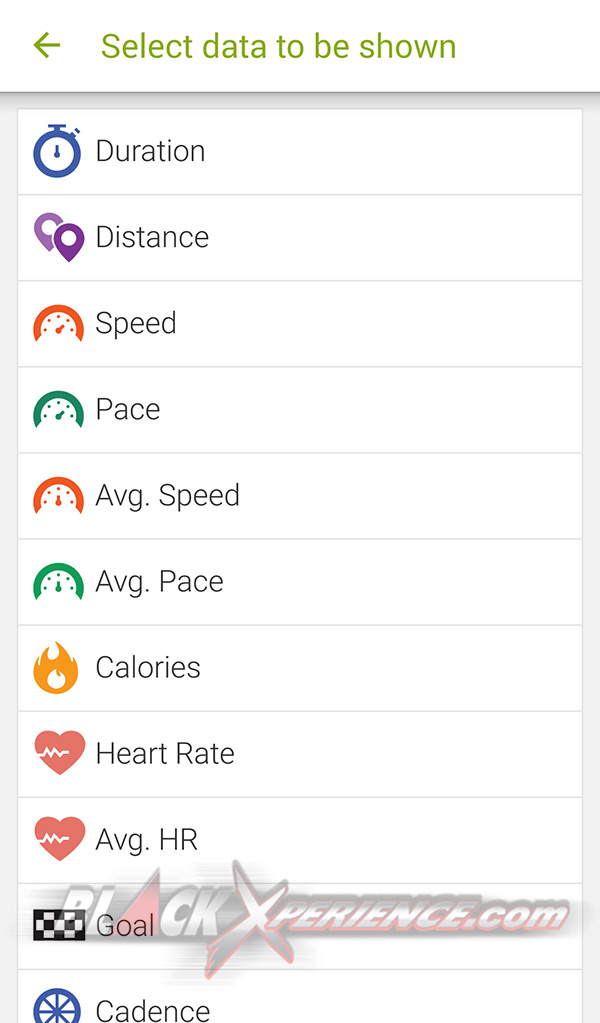Screen dimensions: 600x1023
Task: Choose Heart Rate from the list
Action: click(165, 754)
